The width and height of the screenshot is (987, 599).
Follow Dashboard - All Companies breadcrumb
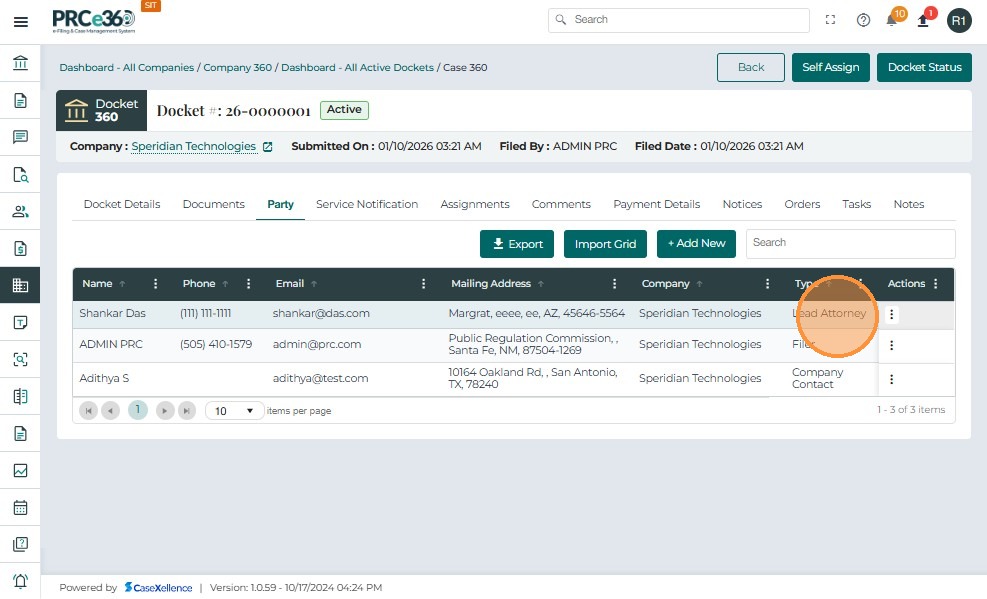(x=127, y=67)
